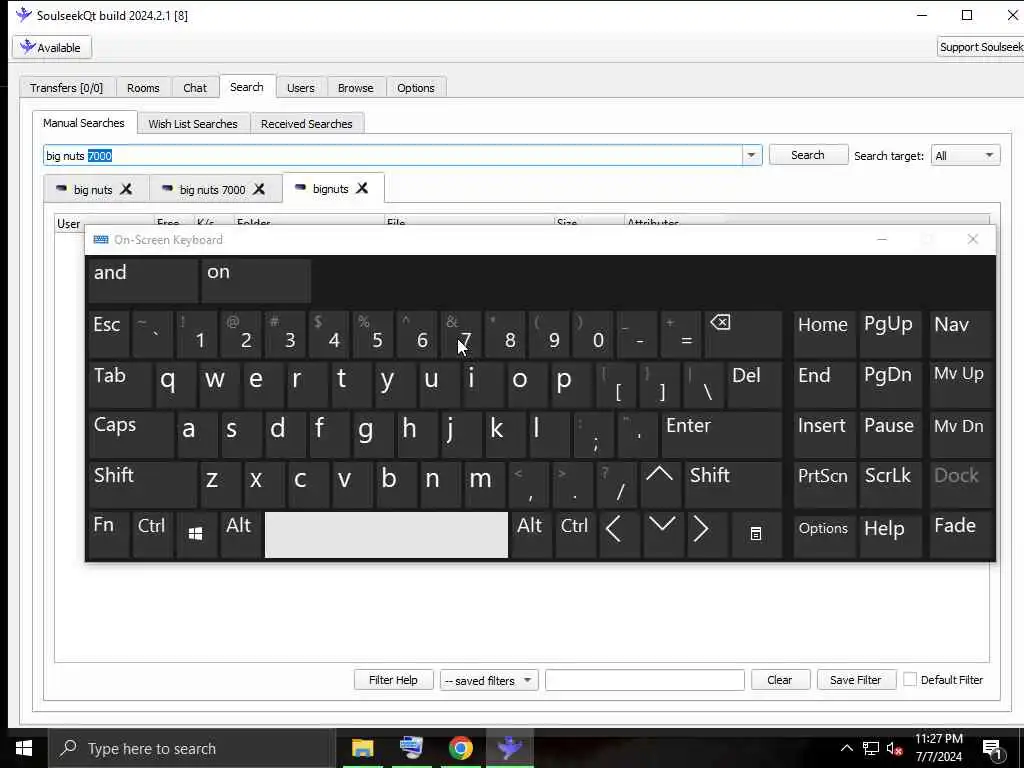This screenshot has width=1024, height=768.
Task: Tap the Enter key on keyboard
Action: pos(721,434)
